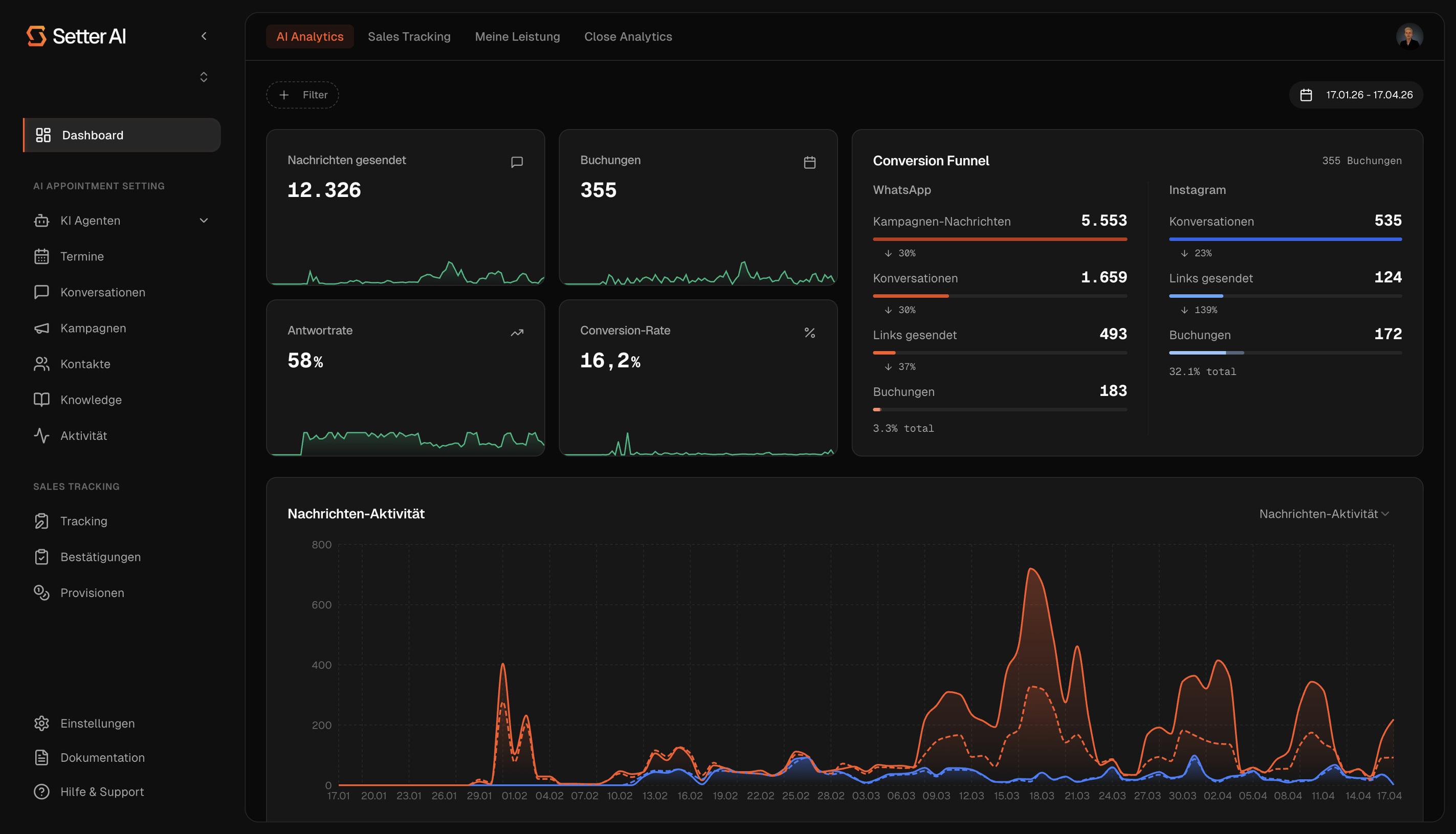Viewport: 1456px width, 834px height.
Task: Open Termine calendar icon in sidebar
Action: coord(41,257)
